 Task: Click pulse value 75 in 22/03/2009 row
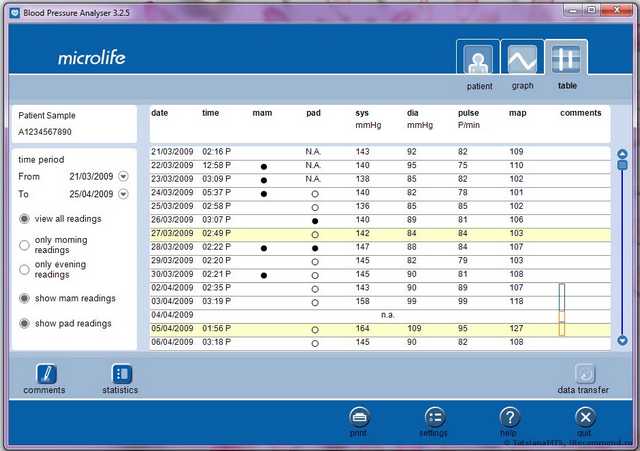click(x=462, y=165)
